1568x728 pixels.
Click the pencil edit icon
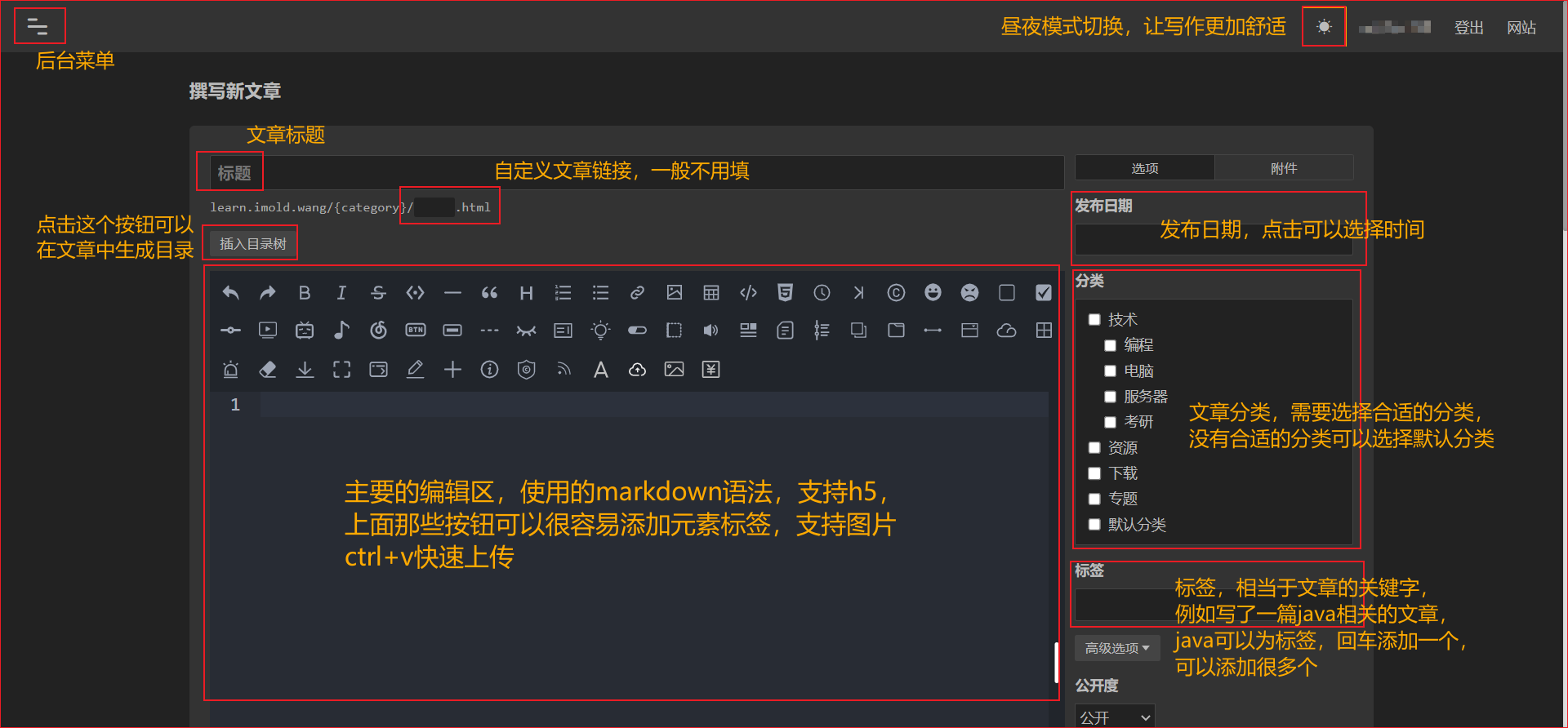pos(416,370)
